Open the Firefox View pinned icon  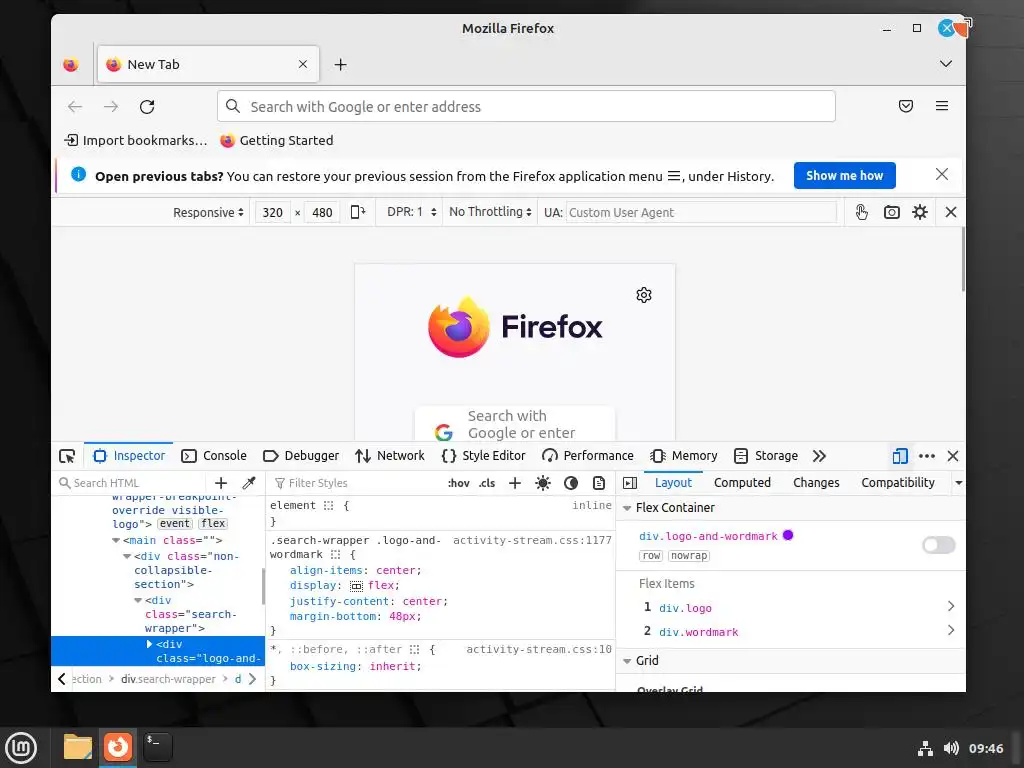pos(71,65)
